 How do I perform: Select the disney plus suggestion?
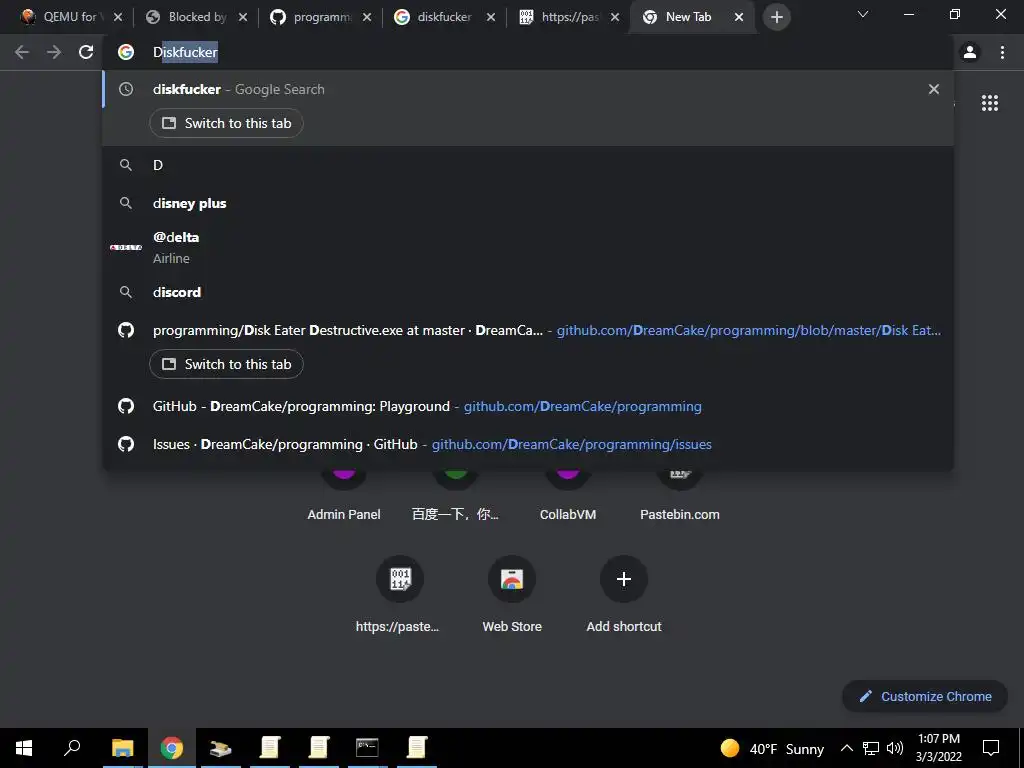528,203
